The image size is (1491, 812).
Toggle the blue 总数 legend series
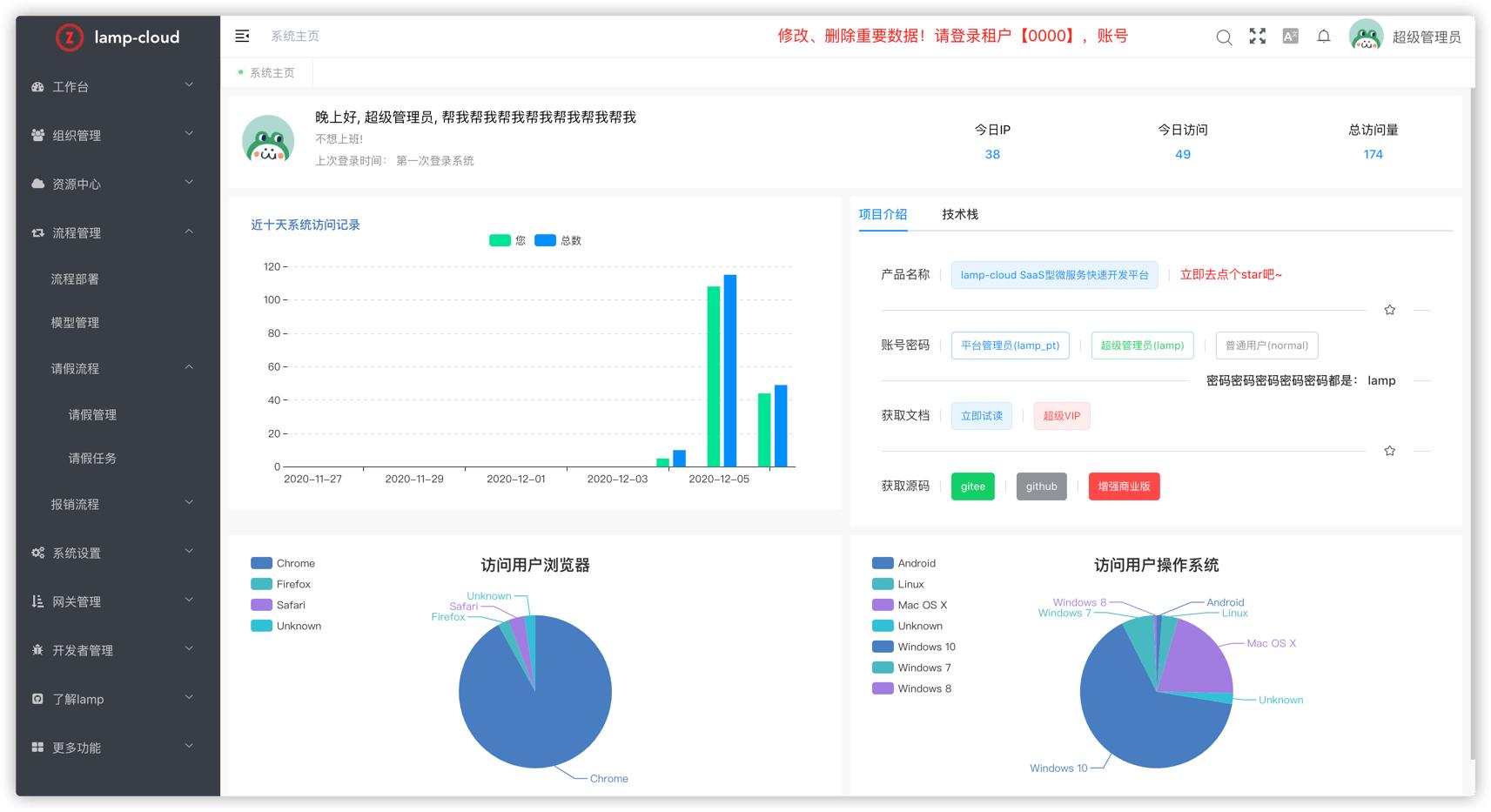click(545, 241)
